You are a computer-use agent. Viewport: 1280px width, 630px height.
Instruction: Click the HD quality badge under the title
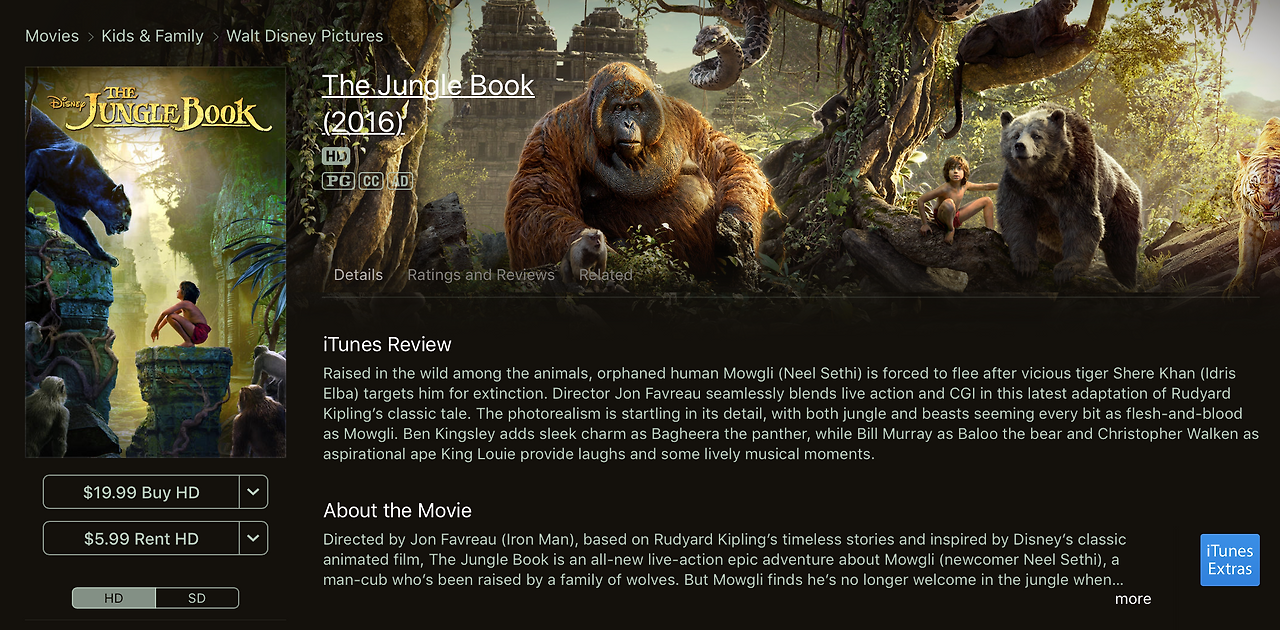[x=336, y=157]
